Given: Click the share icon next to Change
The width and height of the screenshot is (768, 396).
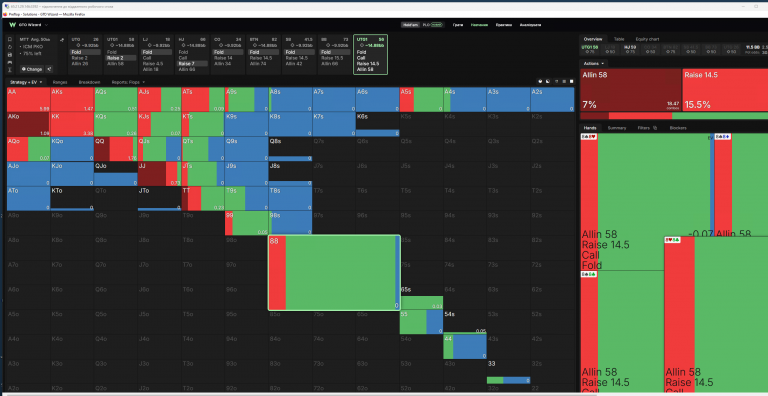Looking at the screenshot, I should point(49,69).
